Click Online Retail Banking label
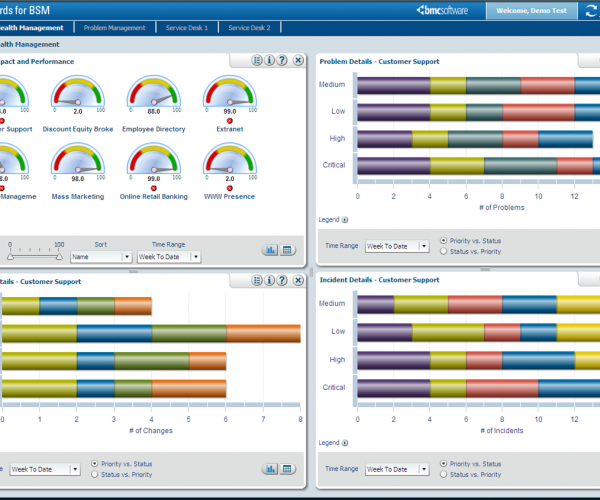Screen dimensions: 600x500 pyautogui.click(x=154, y=197)
